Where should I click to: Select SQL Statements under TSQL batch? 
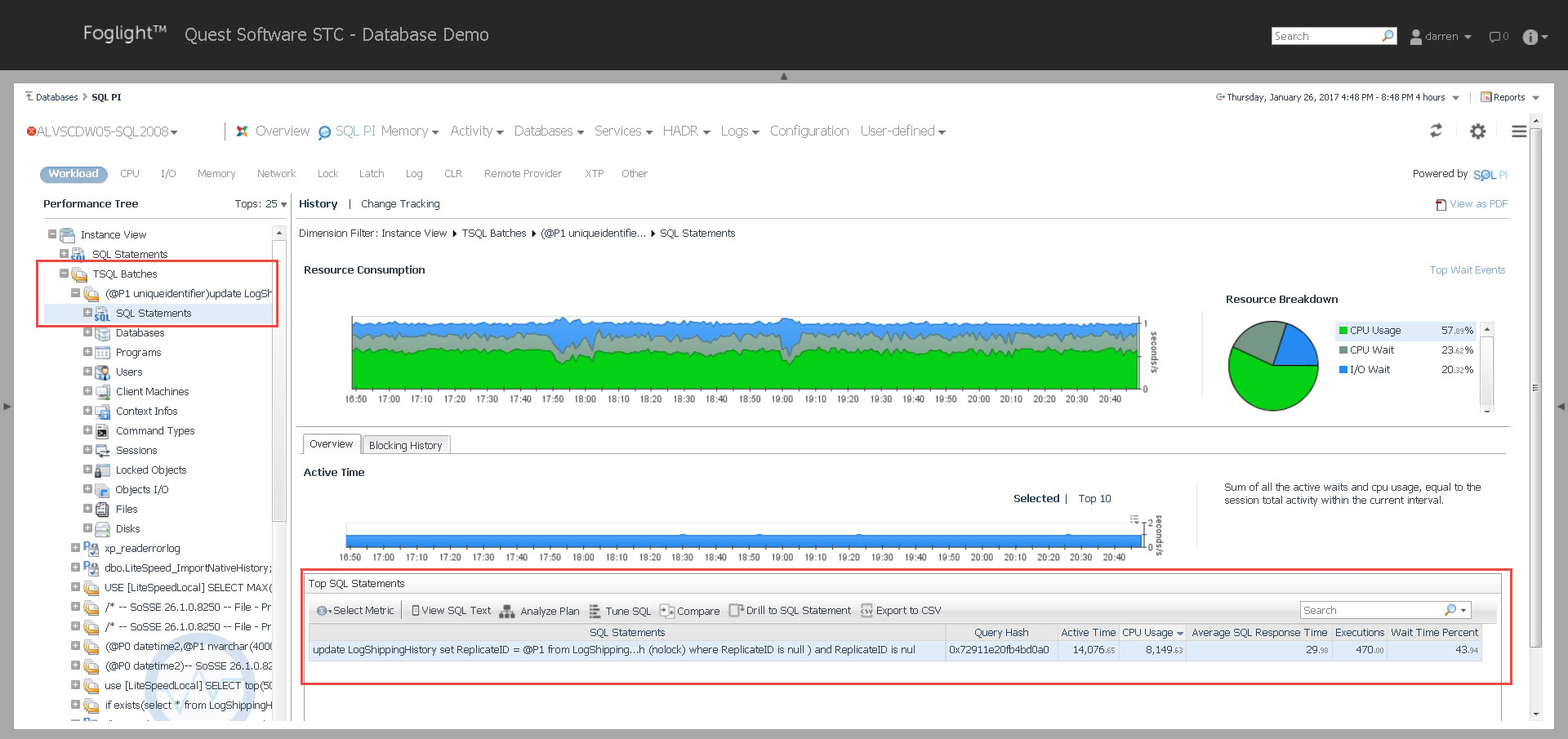(x=153, y=314)
